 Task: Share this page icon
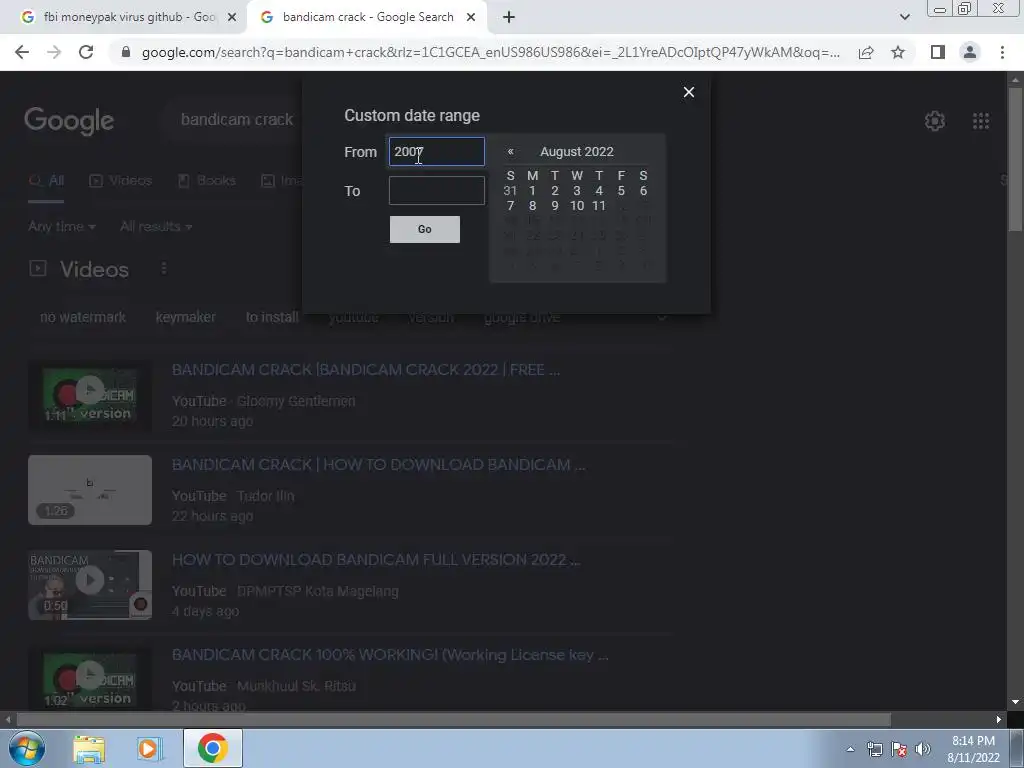866,52
